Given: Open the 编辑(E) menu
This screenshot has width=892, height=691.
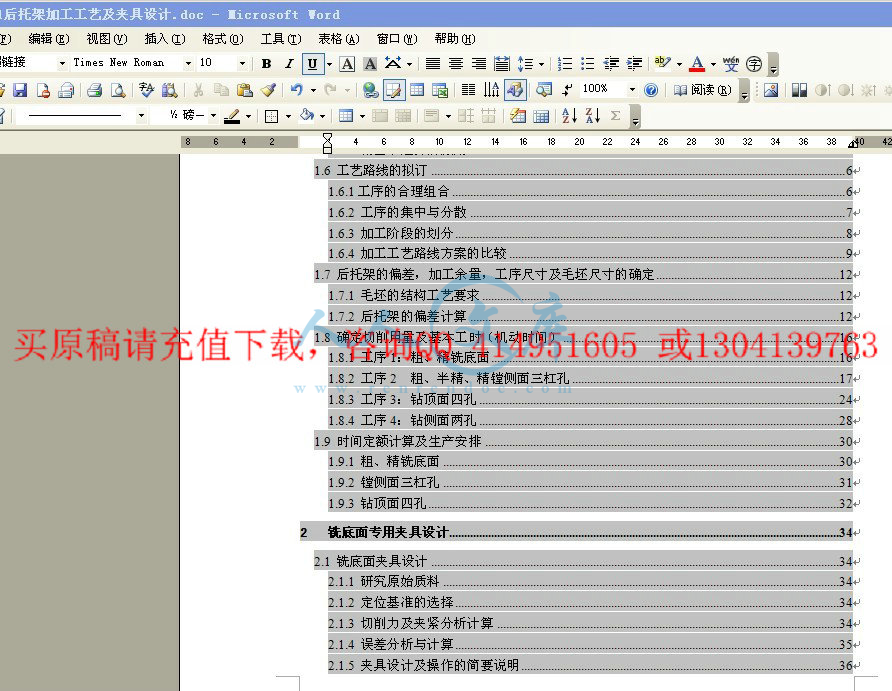Looking at the screenshot, I should click(49, 39).
